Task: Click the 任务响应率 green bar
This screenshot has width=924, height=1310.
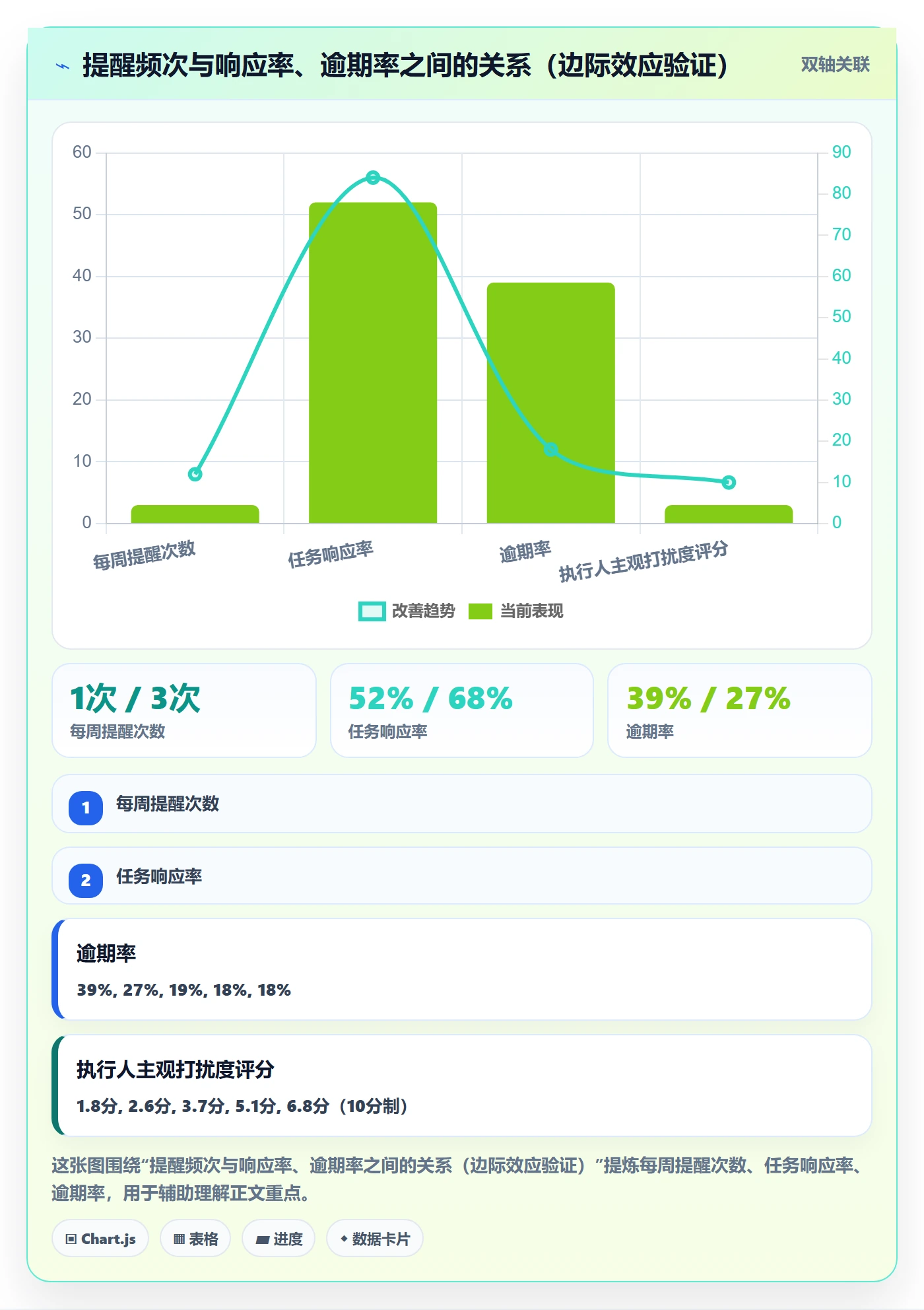Action: click(x=373, y=362)
